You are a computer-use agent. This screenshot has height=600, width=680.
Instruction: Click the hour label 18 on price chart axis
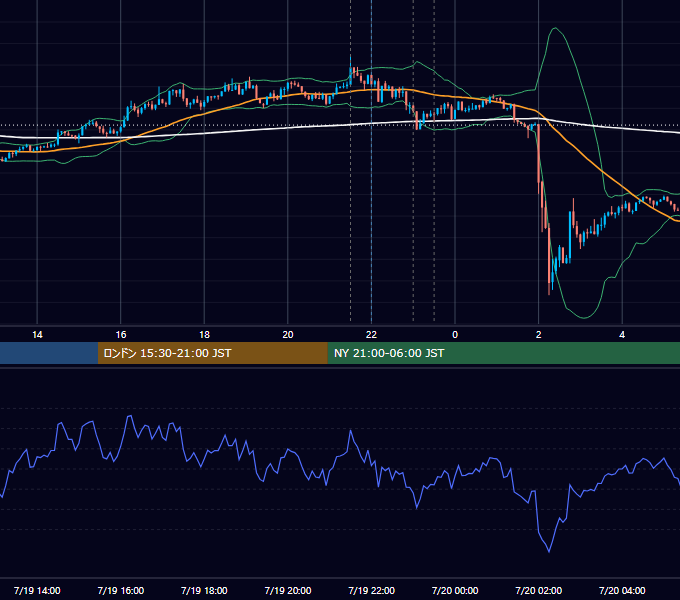204,335
